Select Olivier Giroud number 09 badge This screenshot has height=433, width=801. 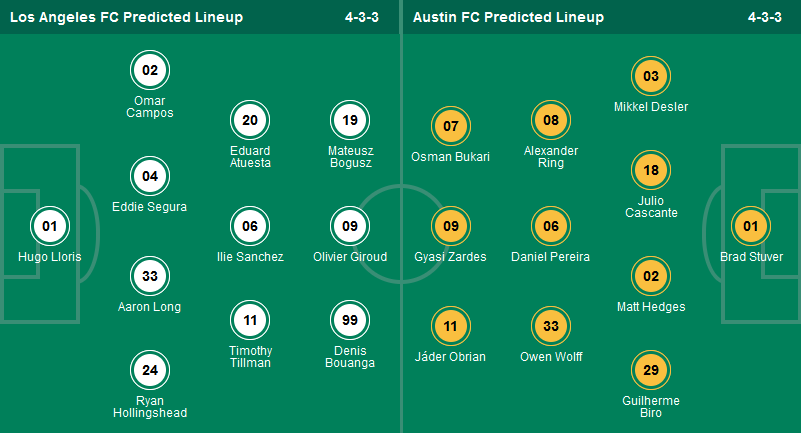350,226
